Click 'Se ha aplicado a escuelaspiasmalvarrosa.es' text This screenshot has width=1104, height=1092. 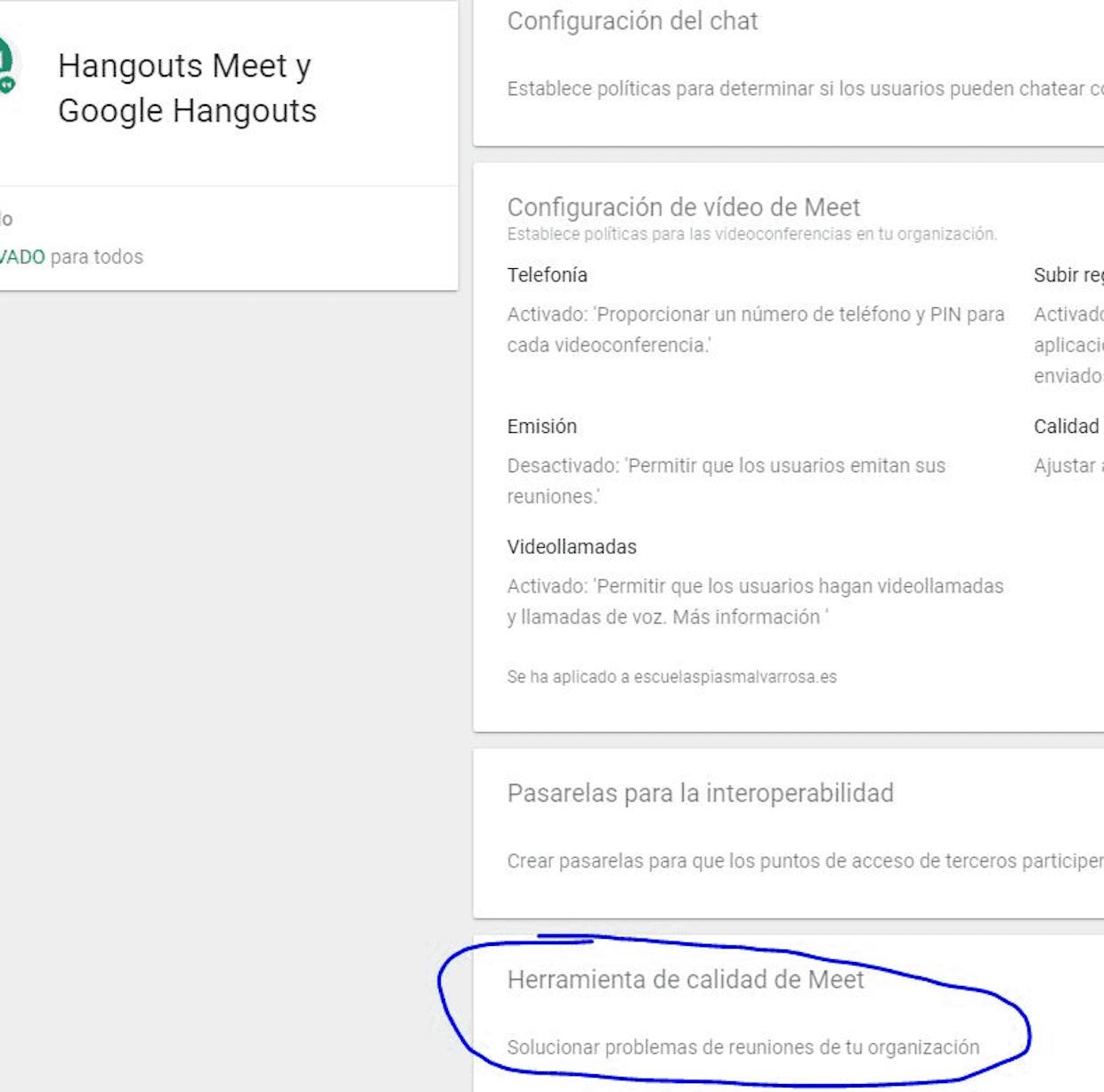(671, 677)
